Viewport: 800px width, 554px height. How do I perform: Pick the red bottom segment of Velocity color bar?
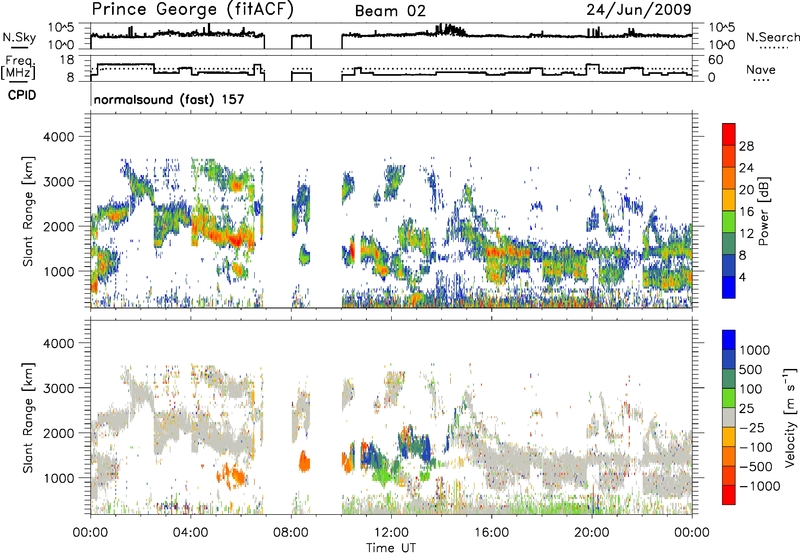pyautogui.click(x=729, y=495)
